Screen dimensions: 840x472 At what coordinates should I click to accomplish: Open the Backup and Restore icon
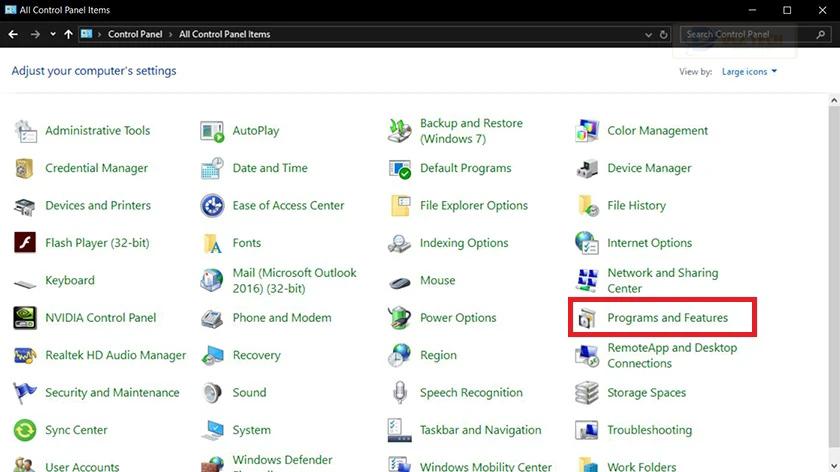point(400,131)
